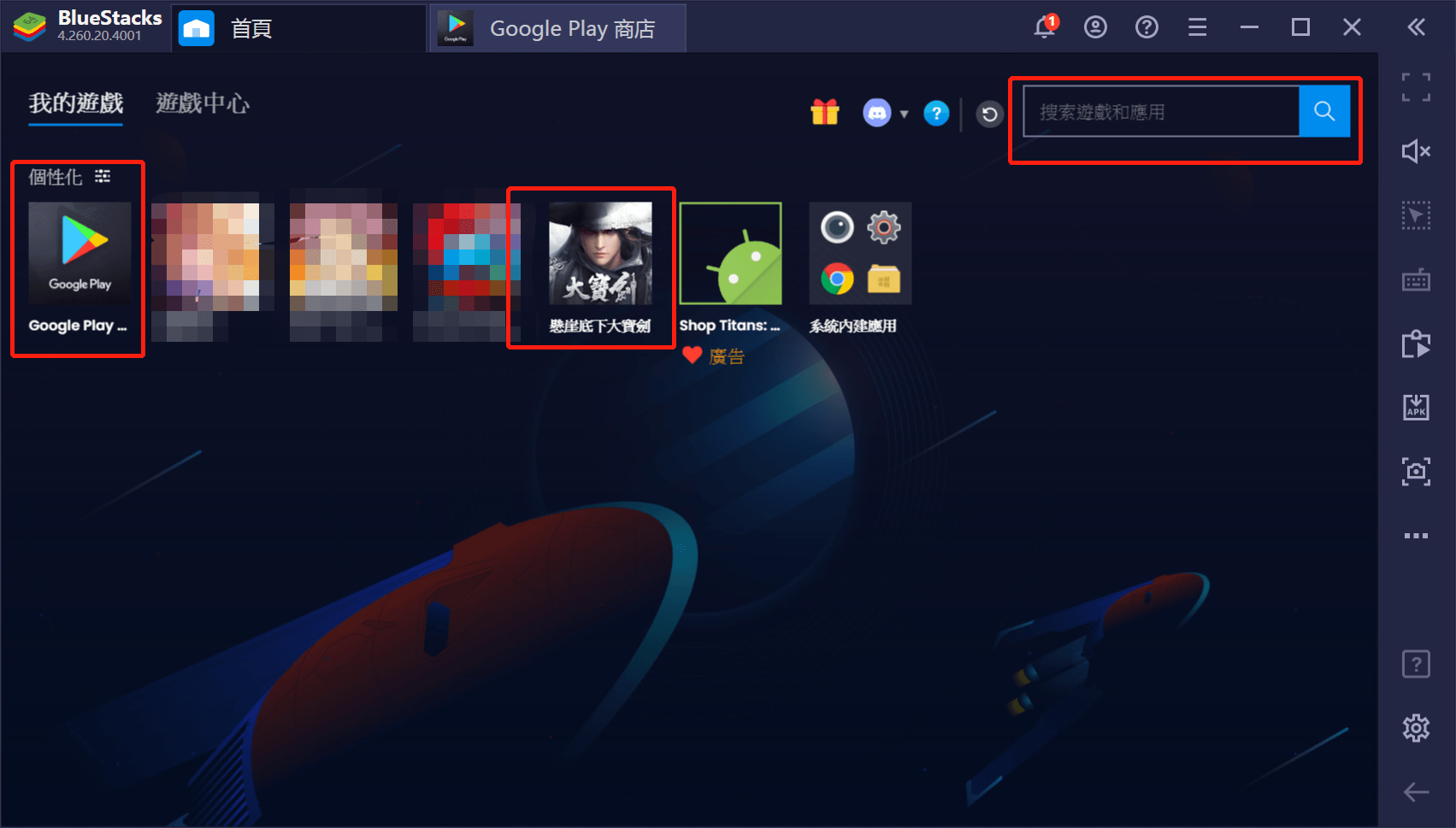Open the help question mark in title bar
1456x828 pixels.
pyautogui.click(x=1147, y=27)
